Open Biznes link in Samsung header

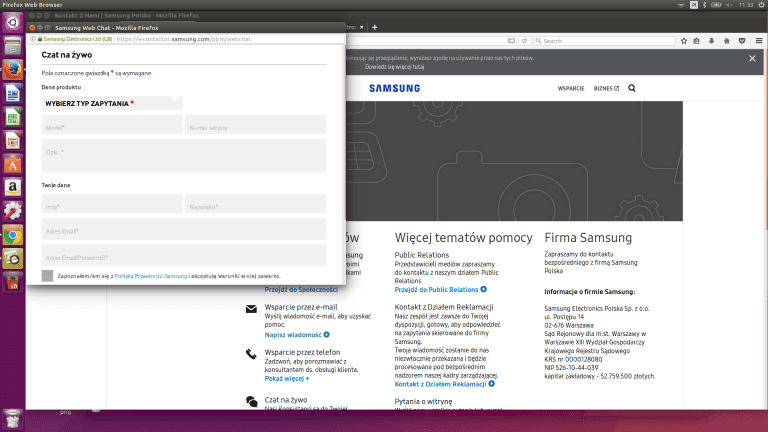click(606, 89)
